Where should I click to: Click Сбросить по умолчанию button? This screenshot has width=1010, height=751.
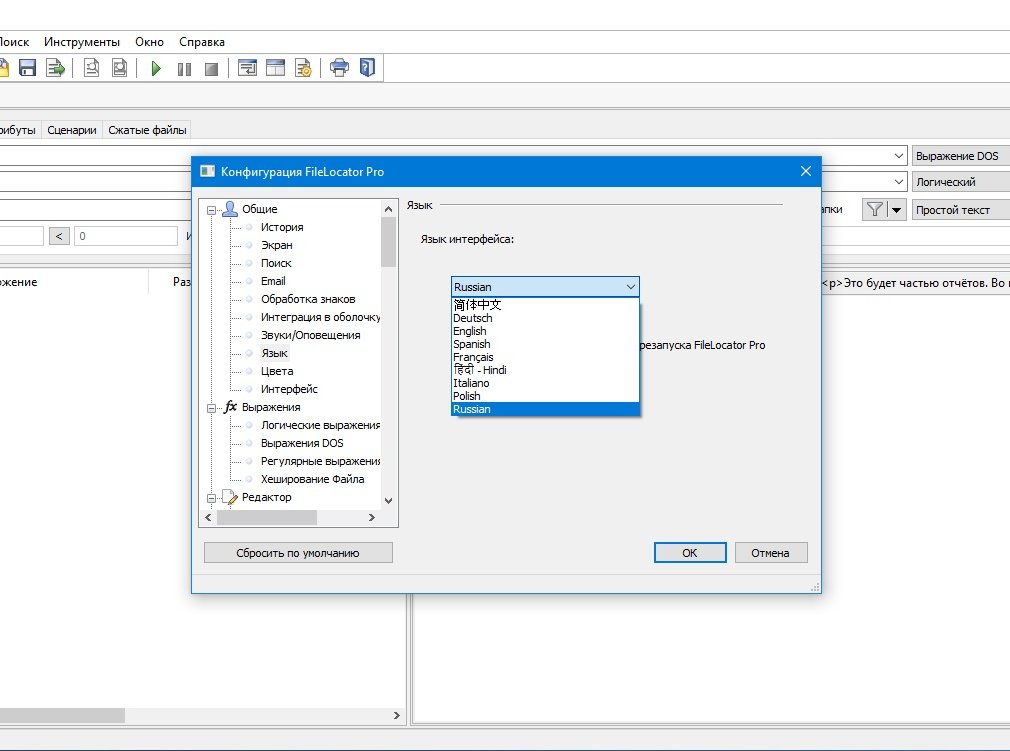click(x=298, y=553)
